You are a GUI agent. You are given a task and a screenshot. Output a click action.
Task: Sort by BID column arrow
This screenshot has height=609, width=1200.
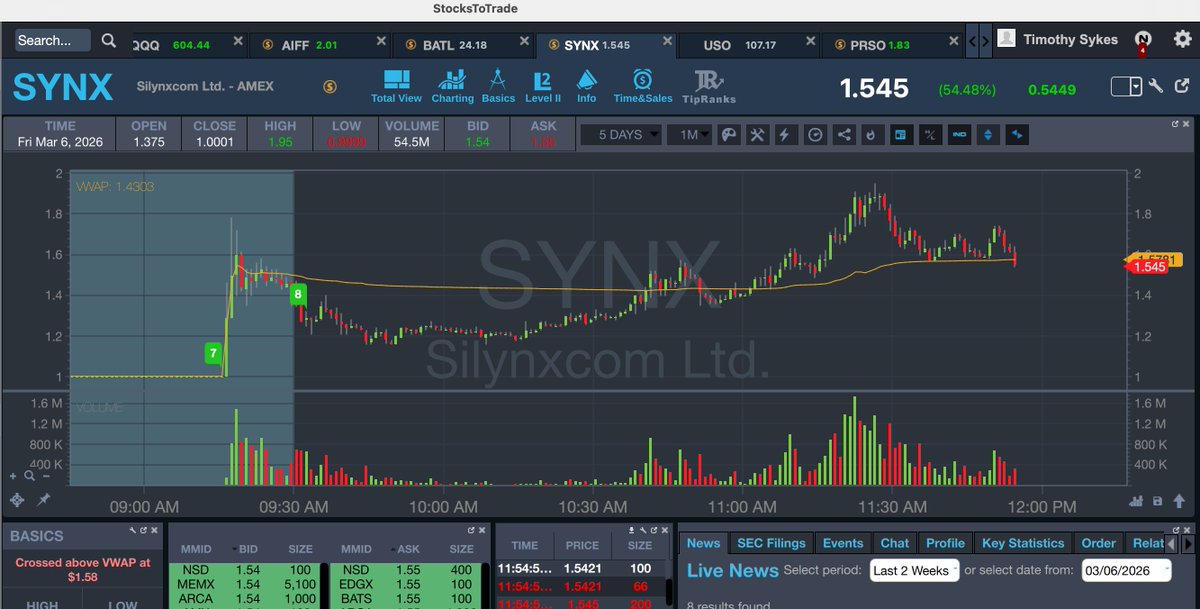pos(237,549)
